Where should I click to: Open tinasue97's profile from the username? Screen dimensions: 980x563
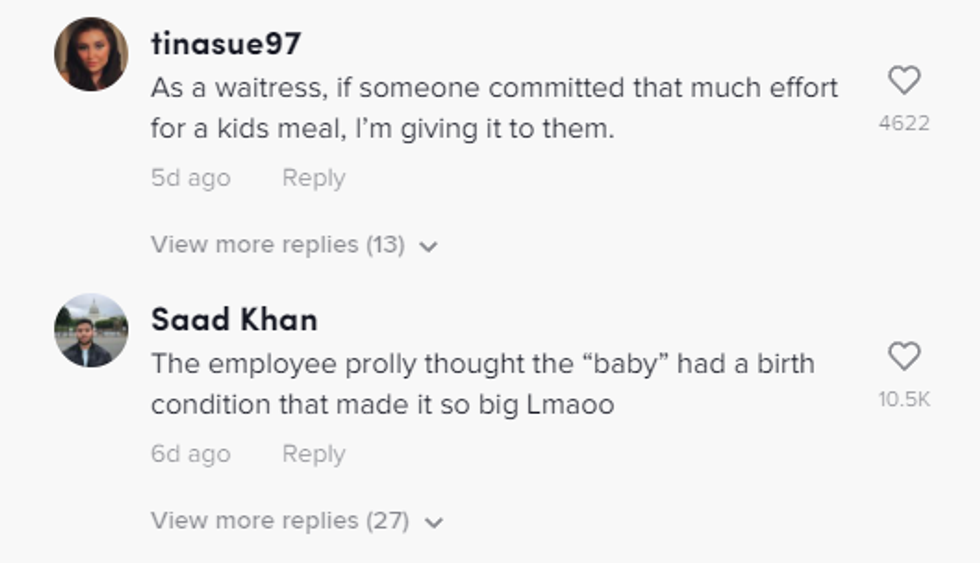pos(226,44)
